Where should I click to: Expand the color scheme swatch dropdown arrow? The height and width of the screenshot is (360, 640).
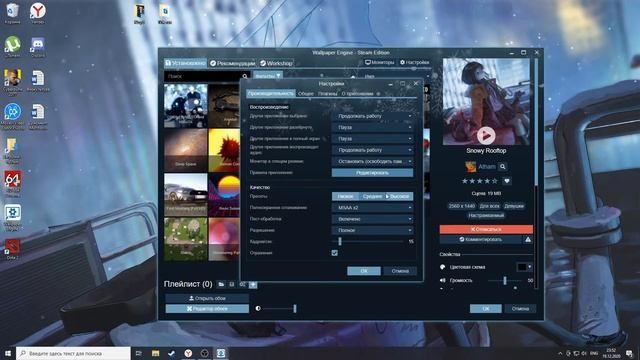529,267
